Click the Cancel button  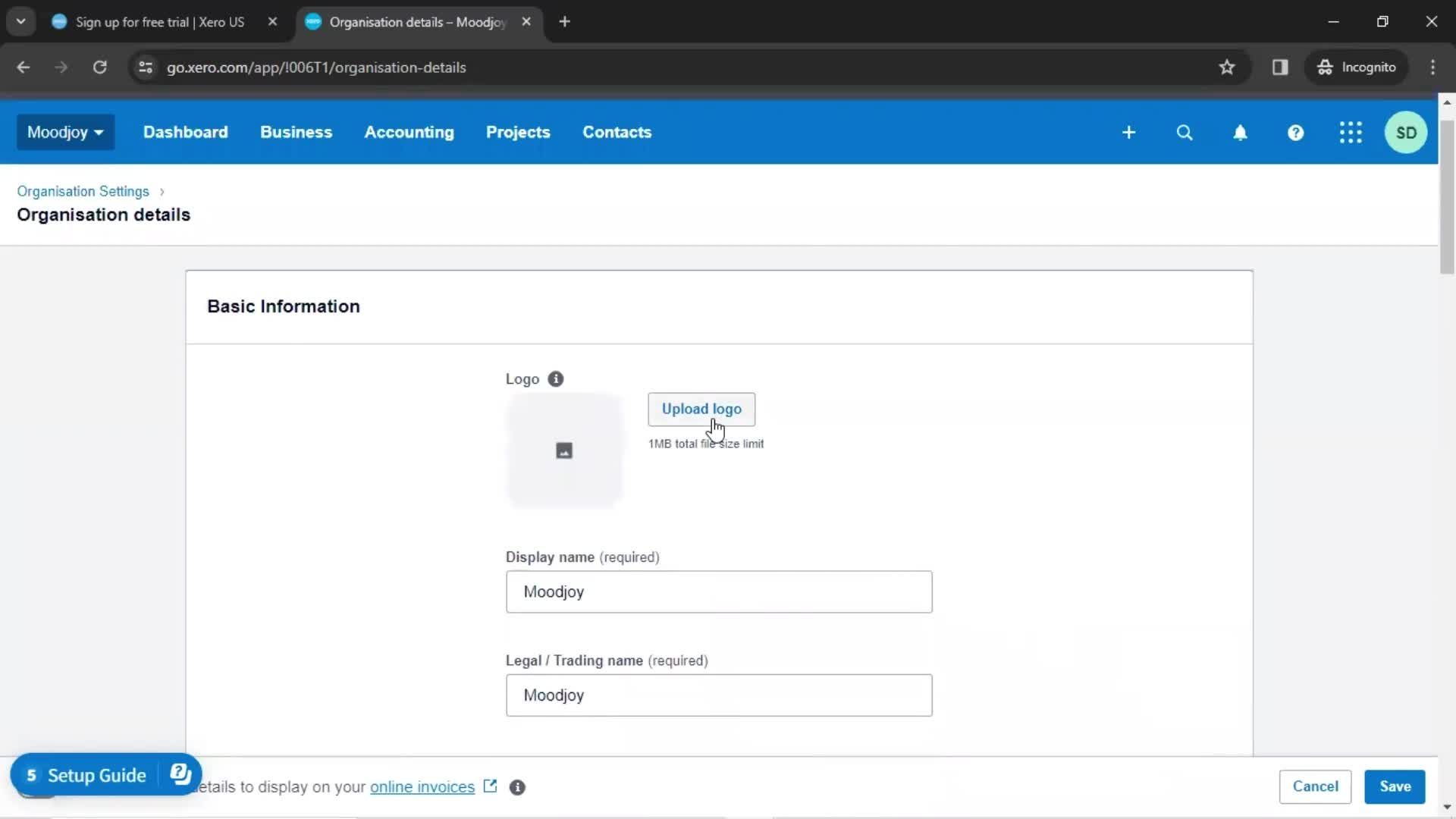[x=1316, y=786]
